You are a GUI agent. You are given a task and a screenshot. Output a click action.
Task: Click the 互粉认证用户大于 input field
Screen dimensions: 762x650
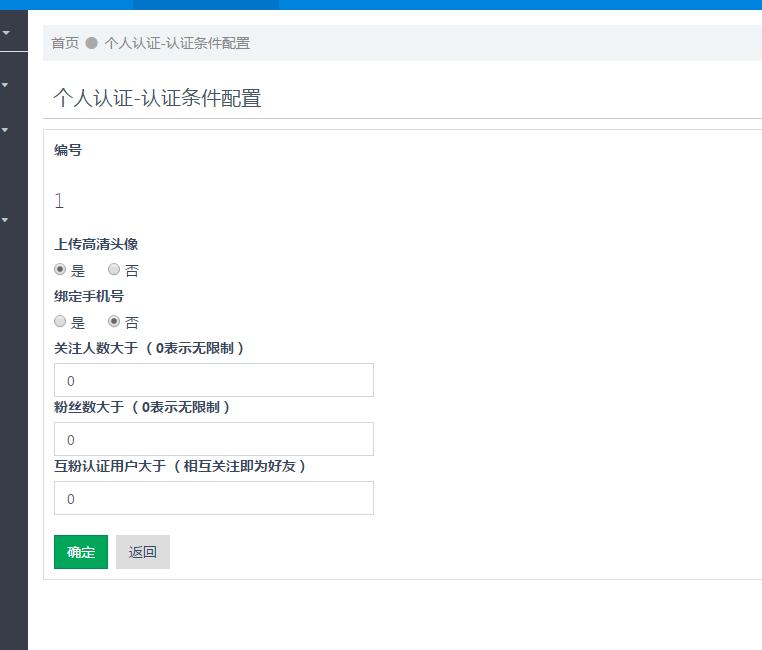[x=214, y=498]
